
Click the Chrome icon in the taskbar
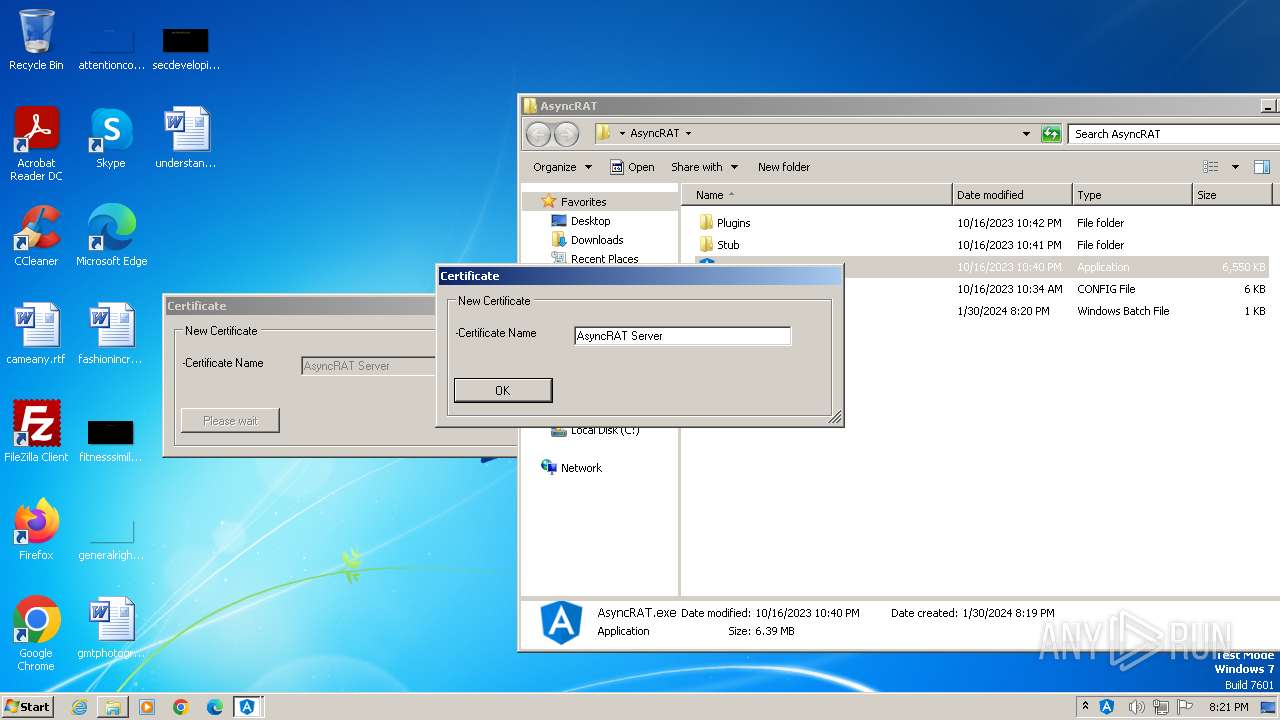click(x=181, y=707)
